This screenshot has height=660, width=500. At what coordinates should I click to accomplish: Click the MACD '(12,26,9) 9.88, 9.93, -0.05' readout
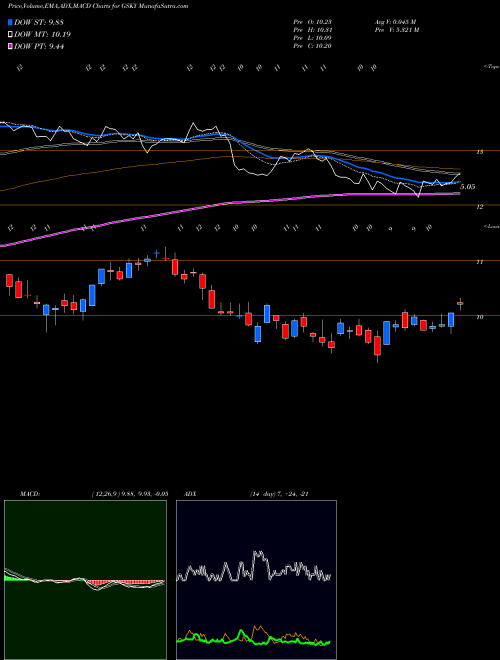point(129,494)
